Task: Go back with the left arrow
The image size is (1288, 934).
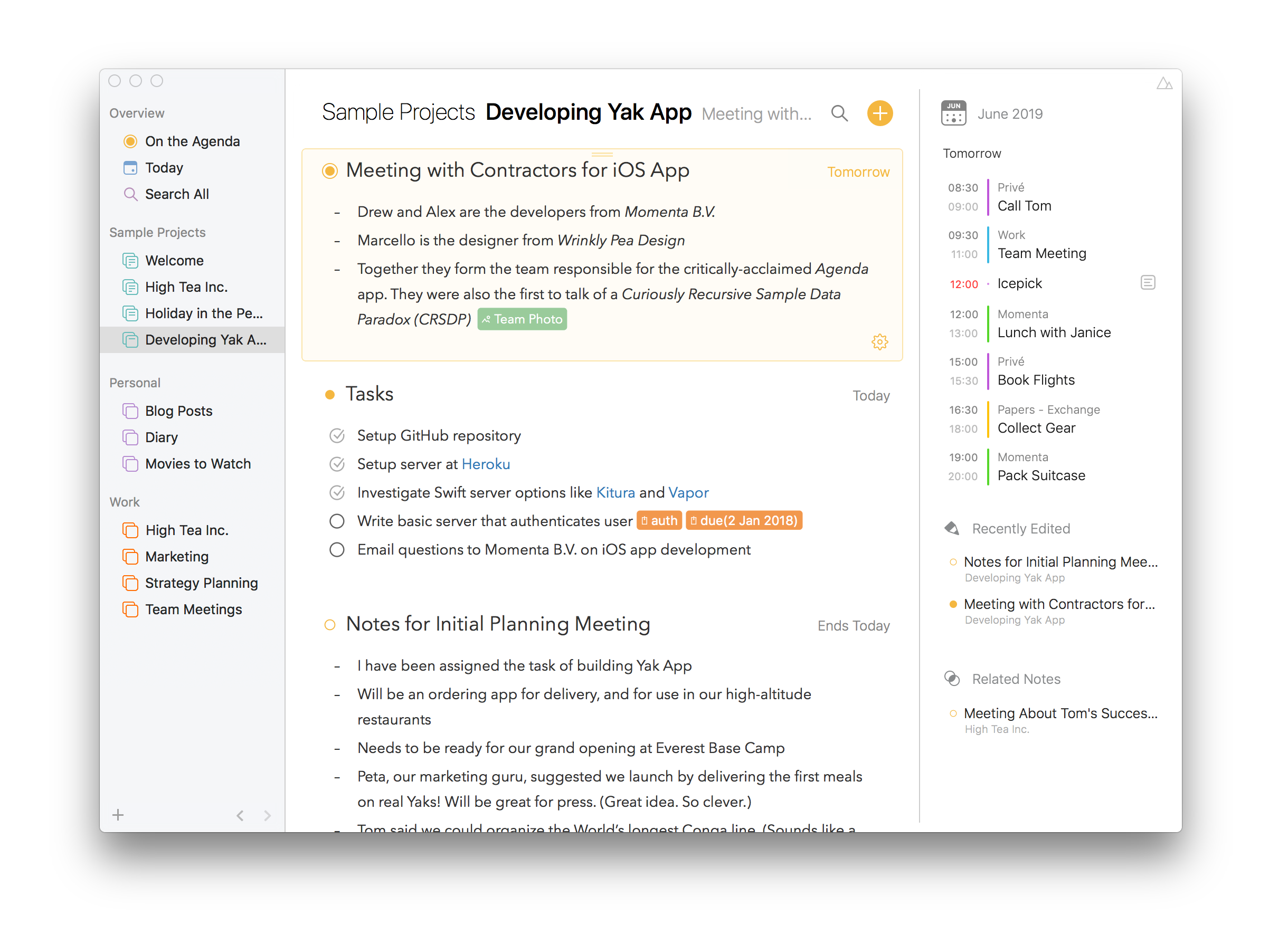Action: (x=240, y=815)
